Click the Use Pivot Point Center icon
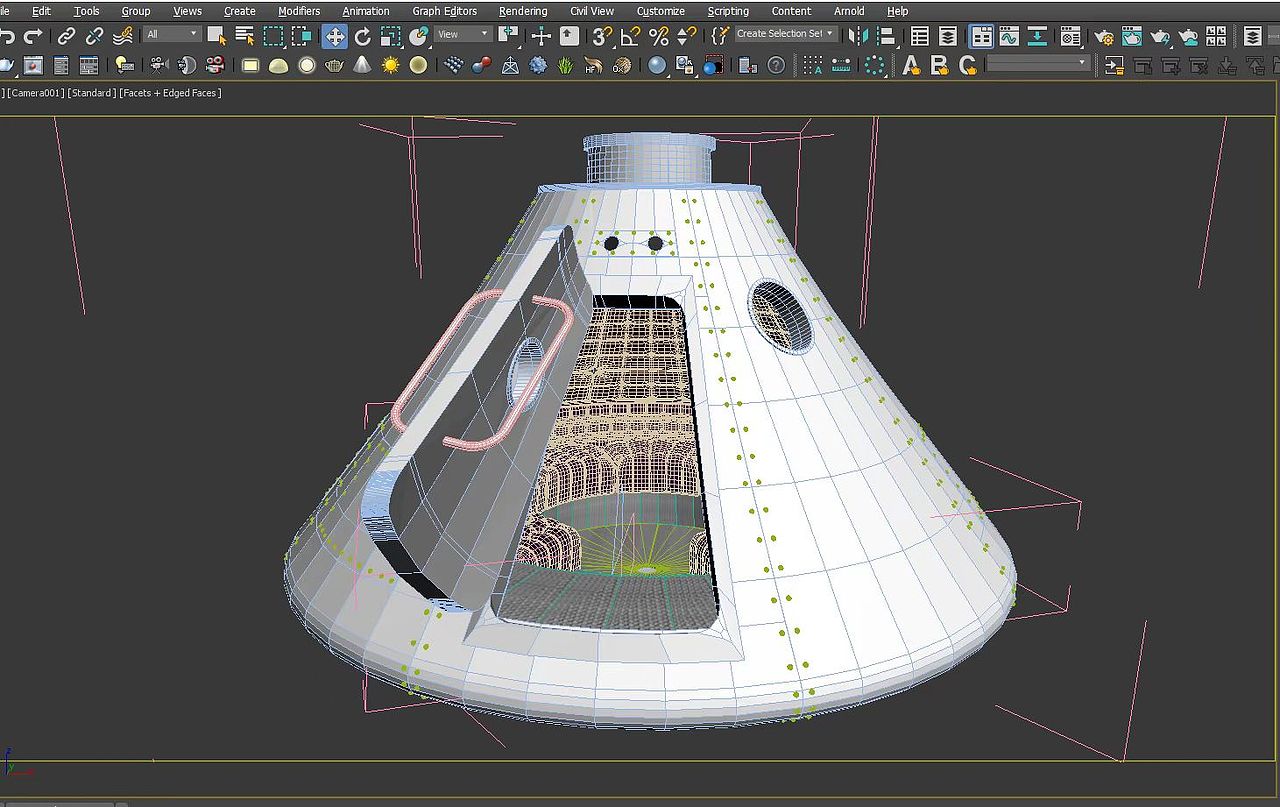This screenshot has height=807, width=1280. click(x=509, y=37)
